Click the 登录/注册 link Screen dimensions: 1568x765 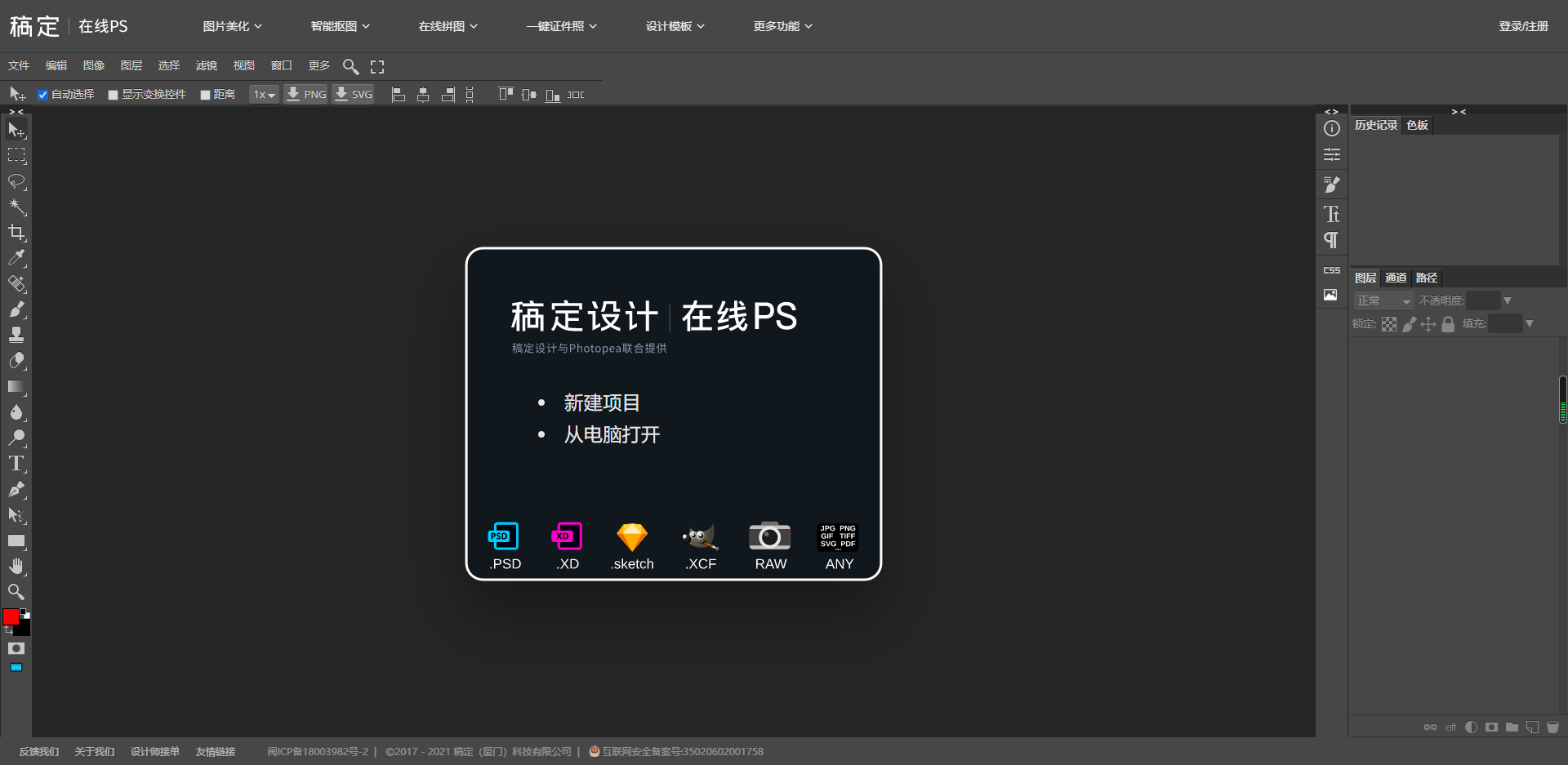tap(1523, 26)
